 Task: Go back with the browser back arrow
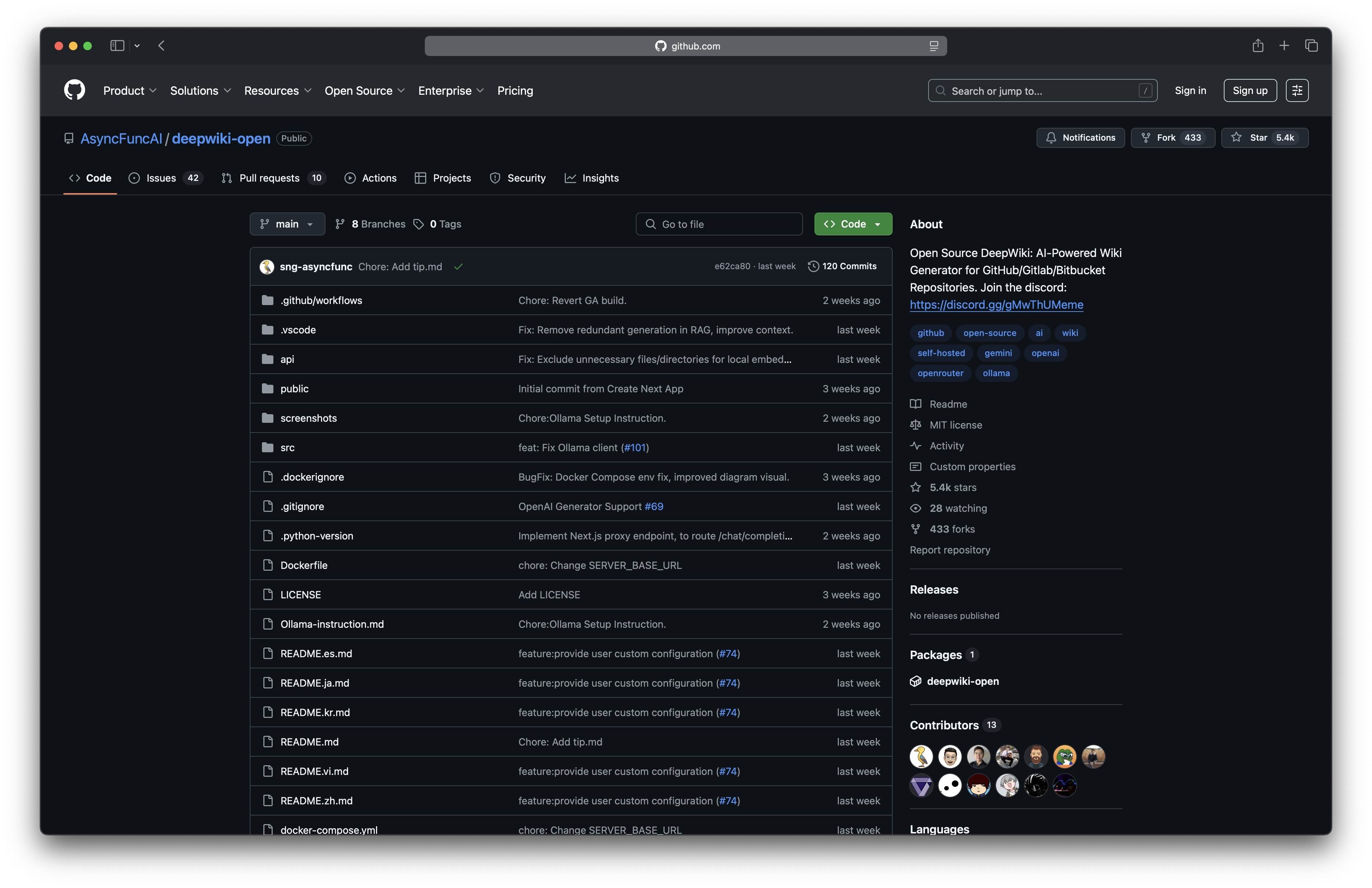tap(161, 46)
